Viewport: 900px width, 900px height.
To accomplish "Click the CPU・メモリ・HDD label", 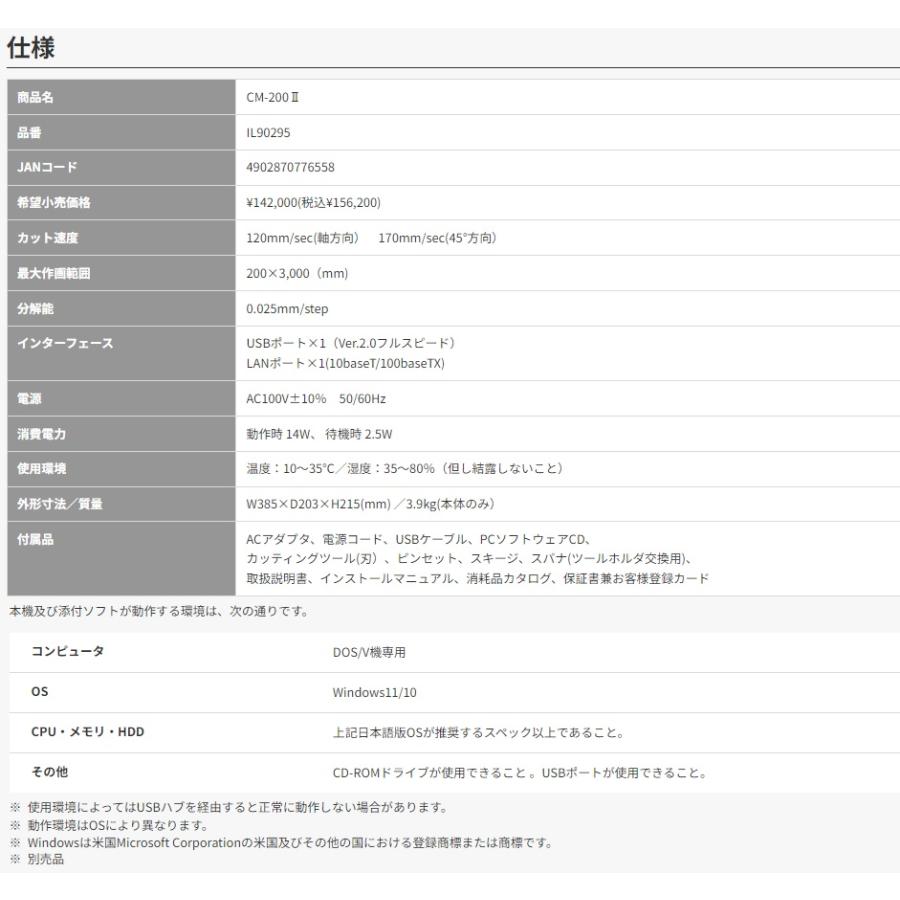I will tap(88, 732).
